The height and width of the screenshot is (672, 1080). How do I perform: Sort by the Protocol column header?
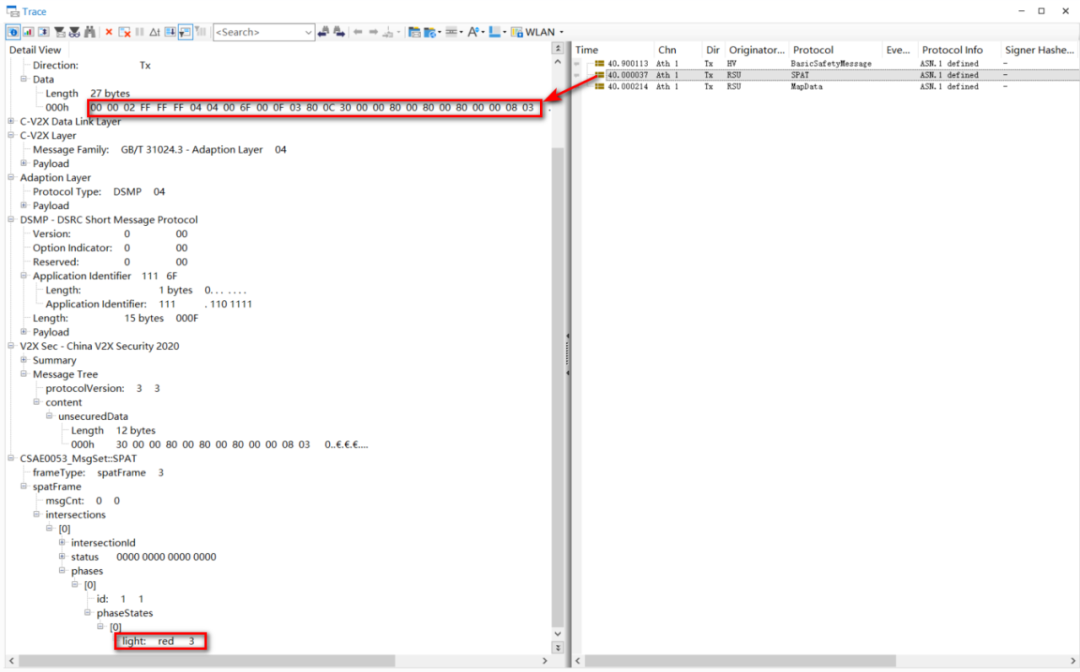coord(835,50)
